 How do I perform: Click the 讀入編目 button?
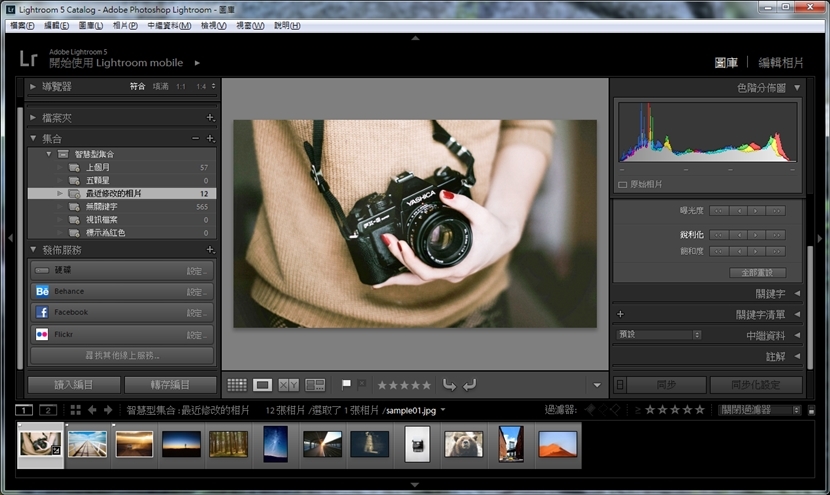click(x=74, y=385)
